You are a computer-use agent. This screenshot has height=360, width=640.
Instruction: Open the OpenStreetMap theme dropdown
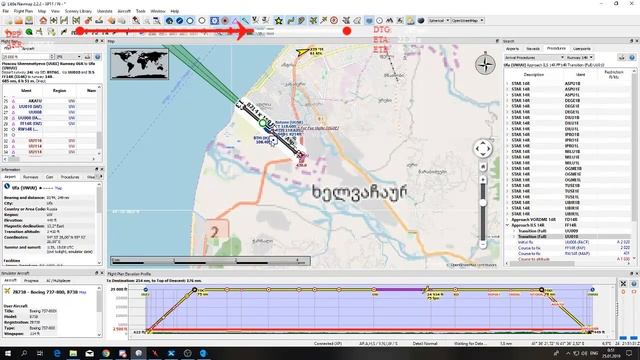tap(468, 20)
